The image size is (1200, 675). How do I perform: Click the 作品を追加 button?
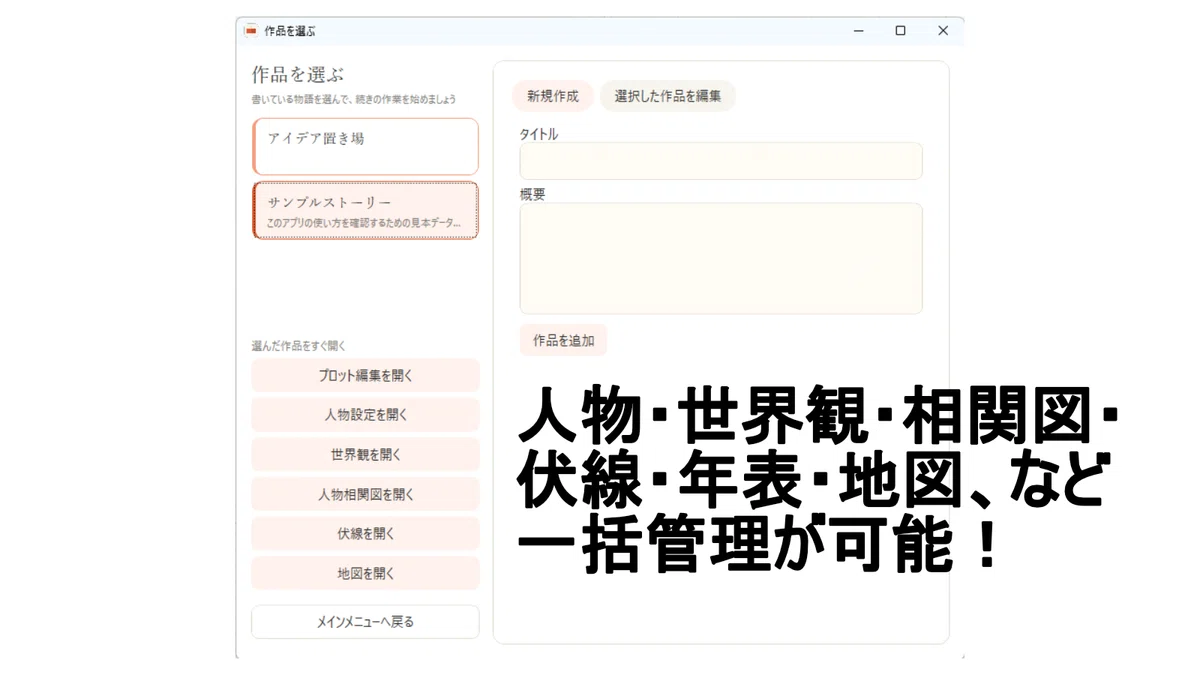point(563,340)
